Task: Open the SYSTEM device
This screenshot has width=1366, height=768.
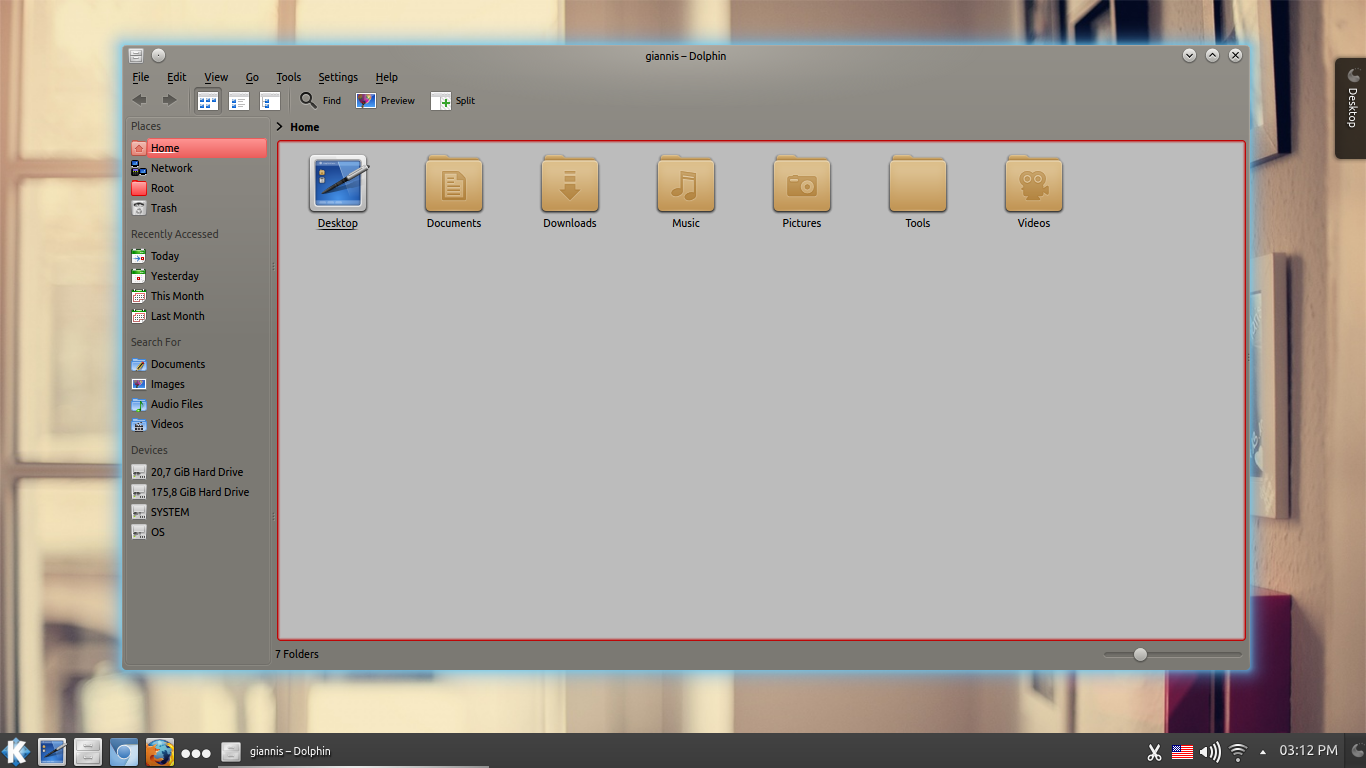Action: [198, 512]
